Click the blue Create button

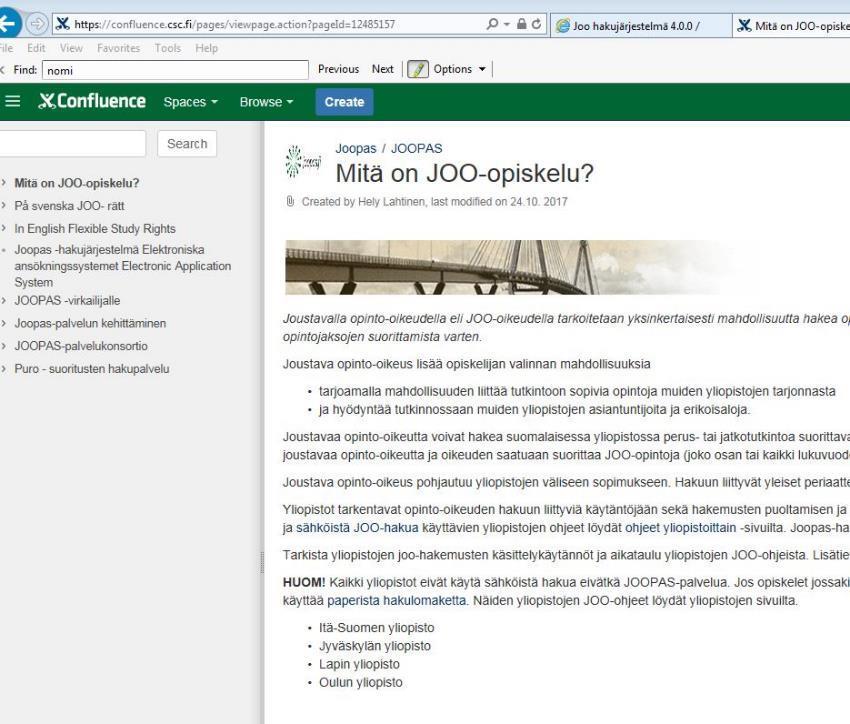click(344, 102)
